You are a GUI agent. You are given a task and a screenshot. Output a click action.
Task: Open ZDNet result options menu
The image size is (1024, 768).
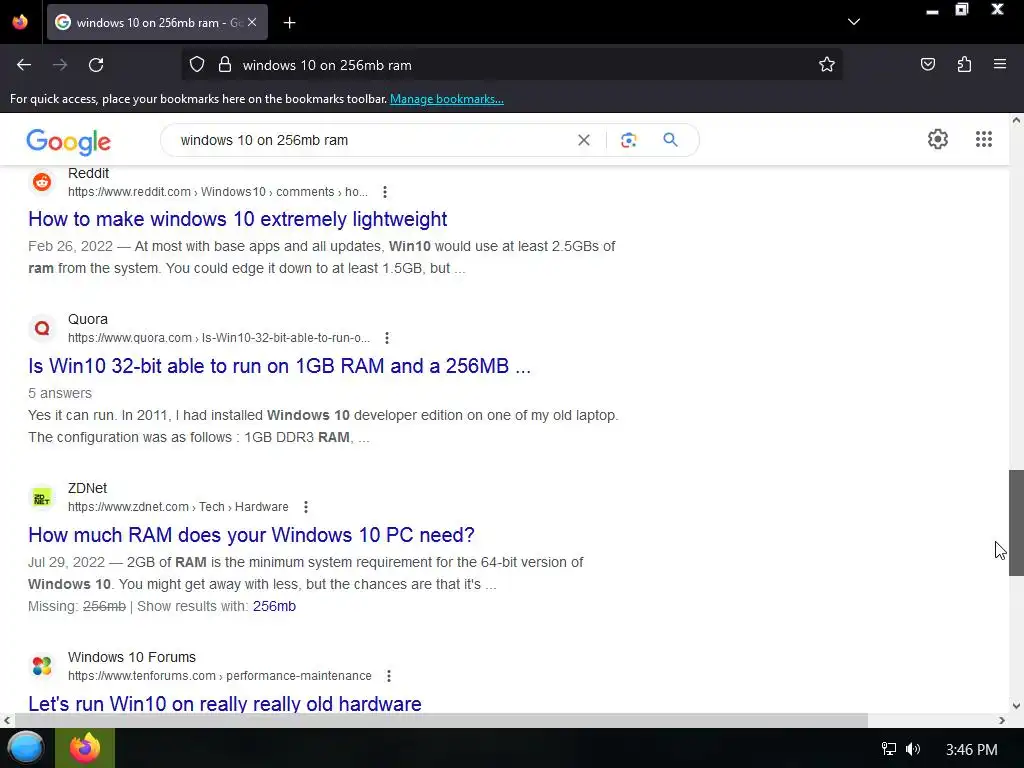pos(306,507)
